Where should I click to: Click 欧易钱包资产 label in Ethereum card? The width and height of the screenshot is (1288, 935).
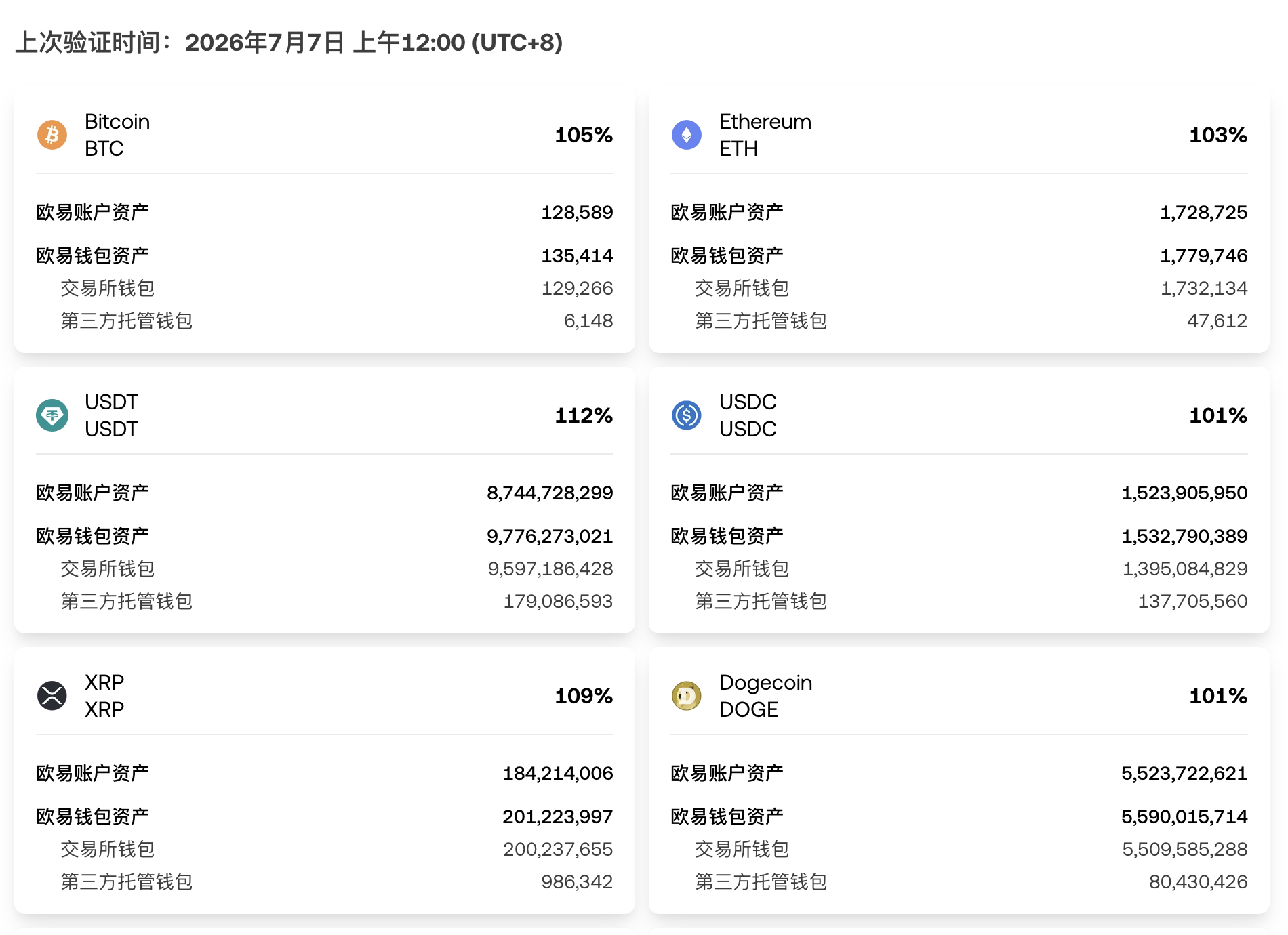click(x=727, y=256)
